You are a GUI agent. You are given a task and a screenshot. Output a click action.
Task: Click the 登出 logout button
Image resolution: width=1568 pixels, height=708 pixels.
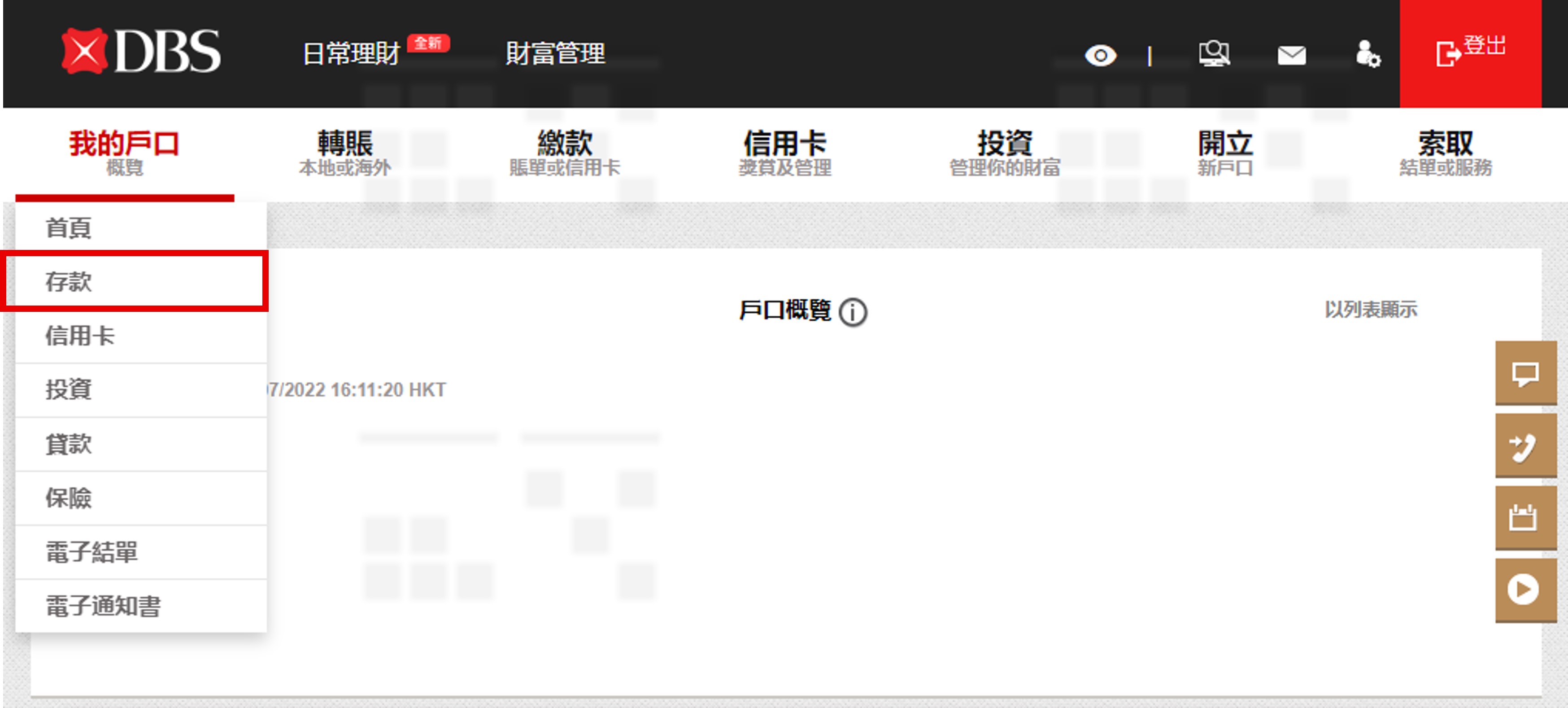(x=1470, y=53)
